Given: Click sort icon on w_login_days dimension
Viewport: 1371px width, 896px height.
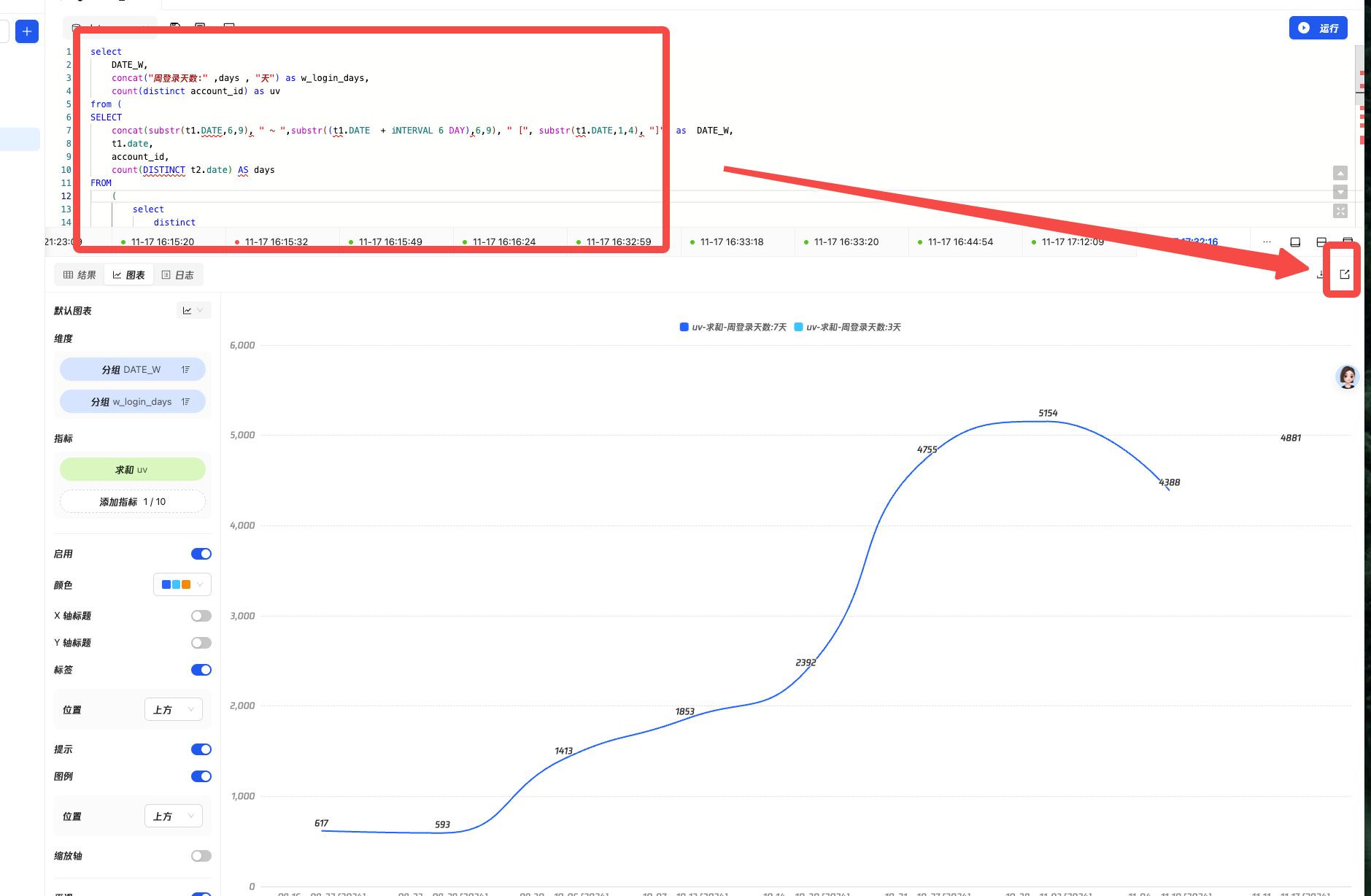Looking at the screenshot, I should click(185, 402).
